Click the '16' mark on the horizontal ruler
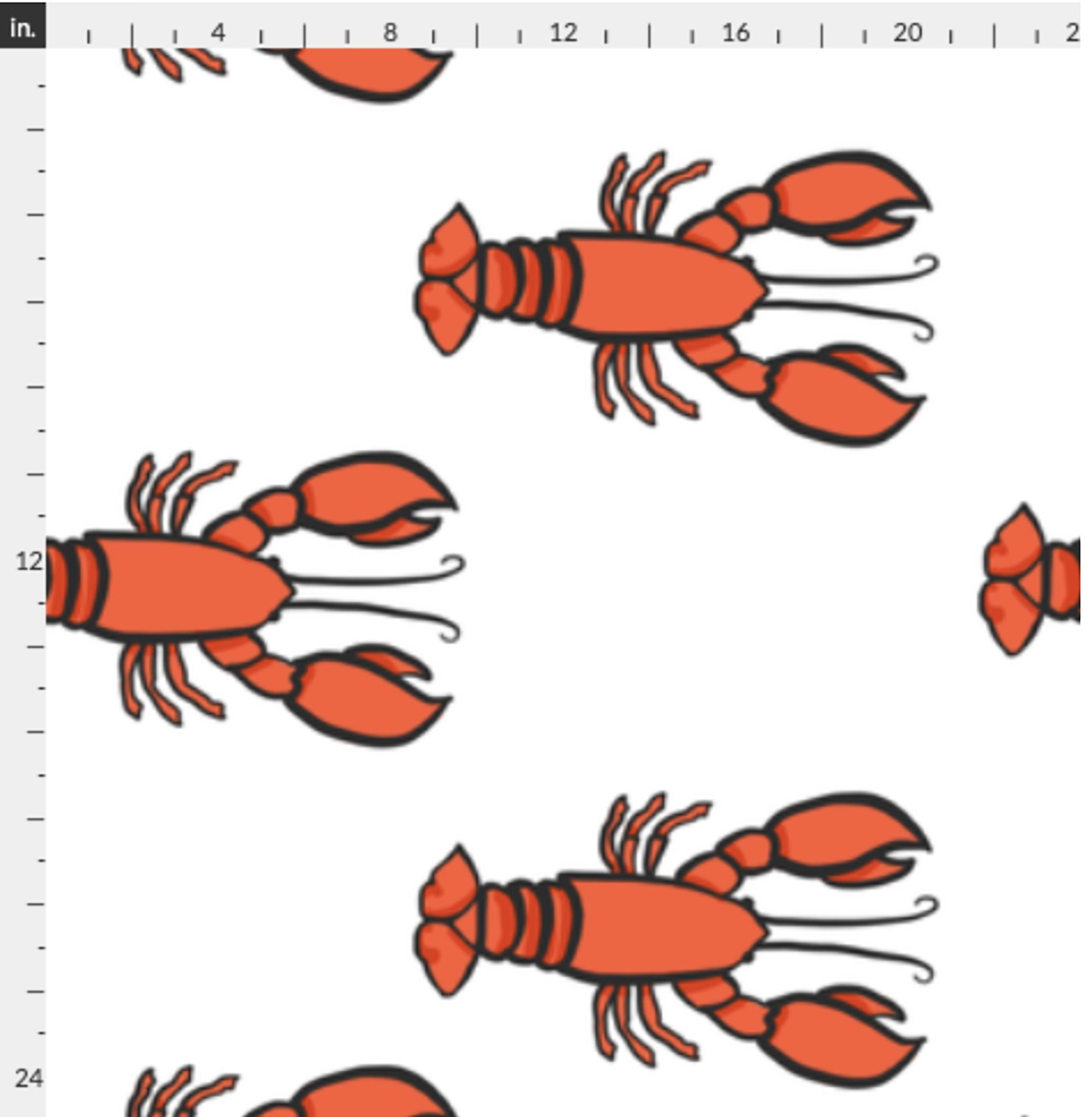 coord(736,33)
